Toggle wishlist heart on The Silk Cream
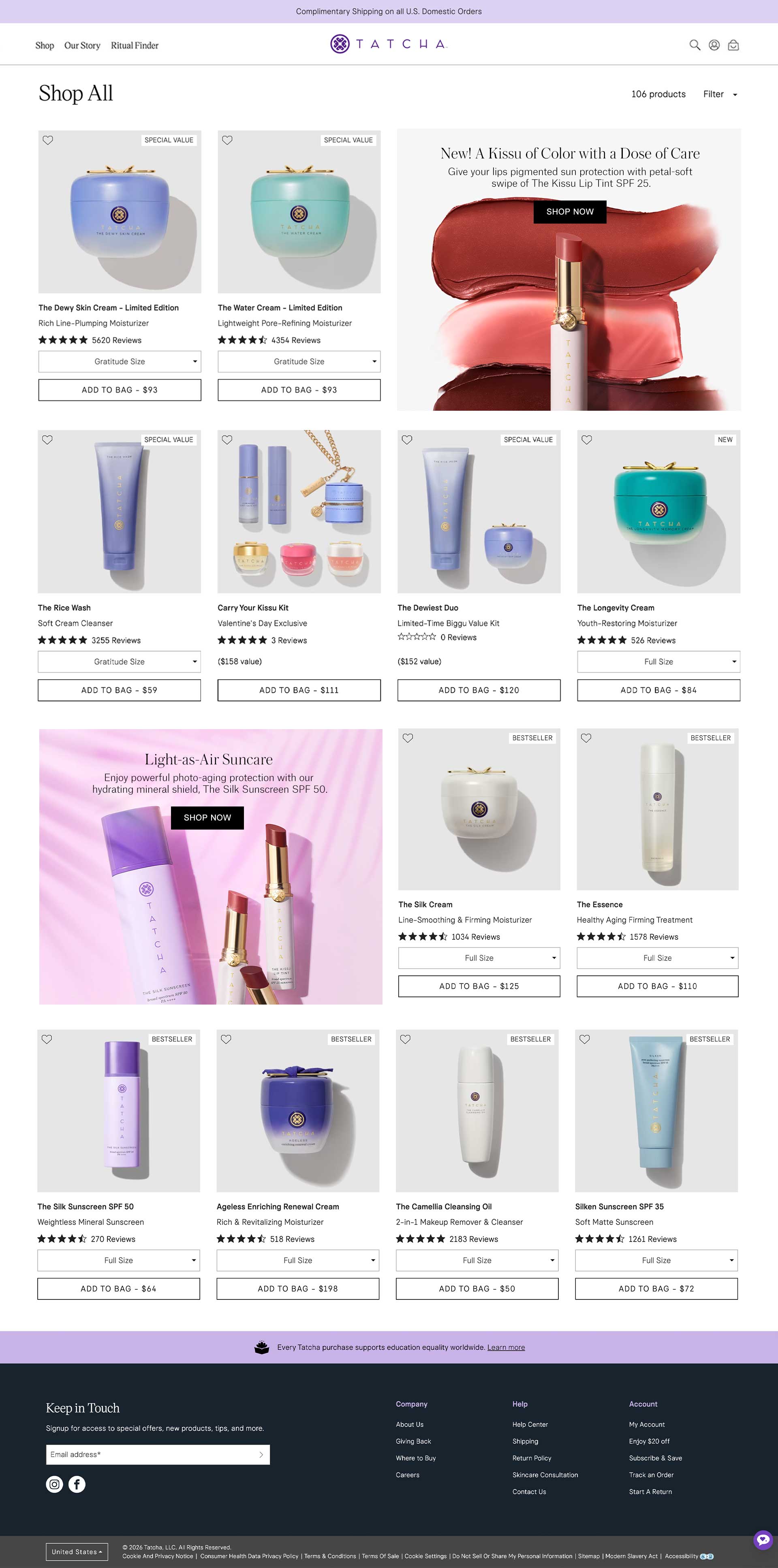 (x=408, y=738)
